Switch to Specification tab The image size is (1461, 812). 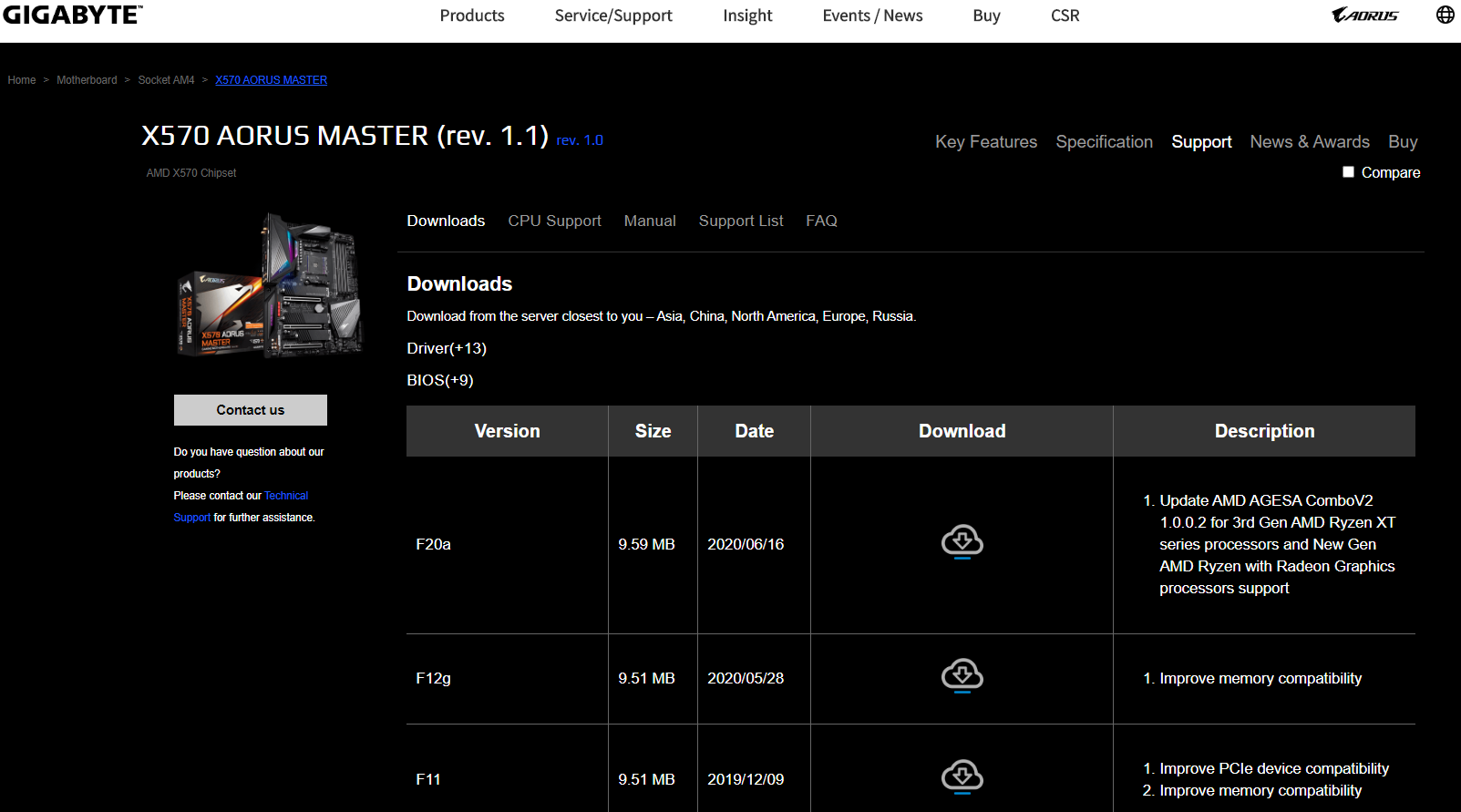pos(1104,142)
